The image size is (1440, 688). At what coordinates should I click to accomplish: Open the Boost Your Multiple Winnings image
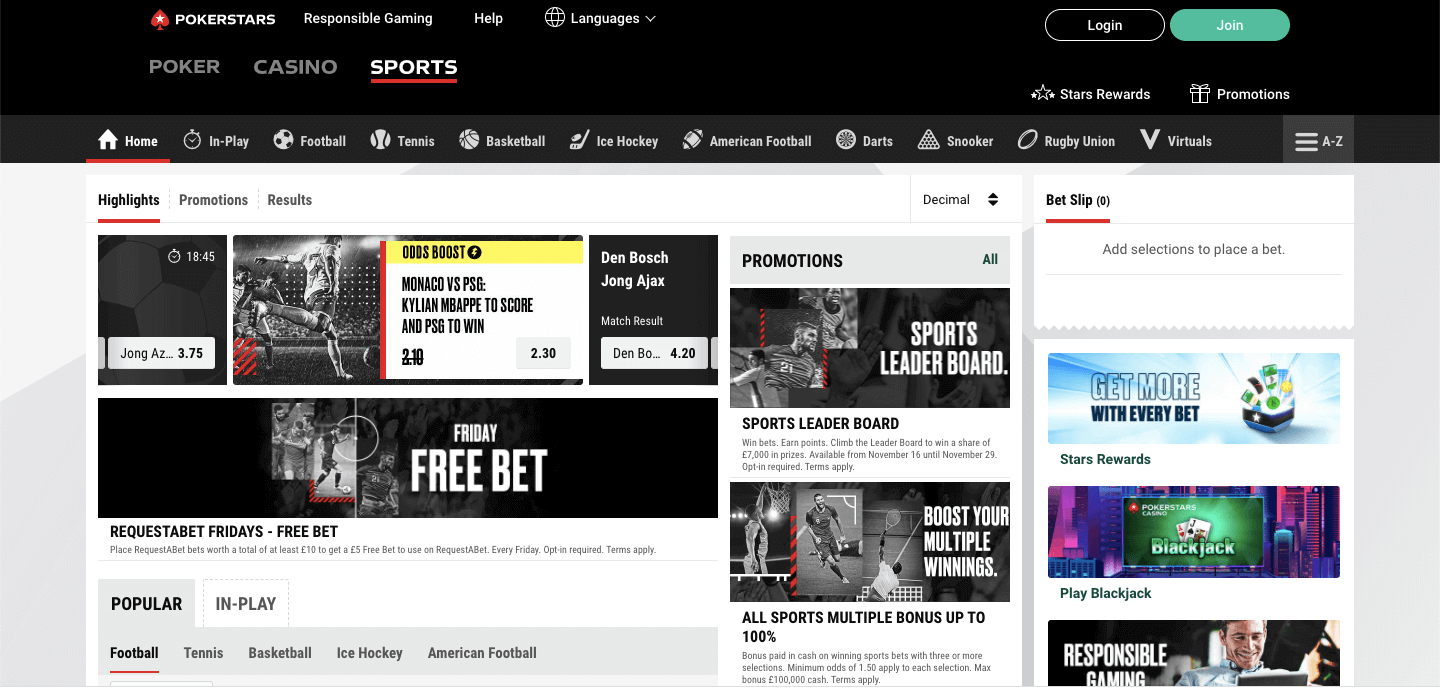point(870,542)
